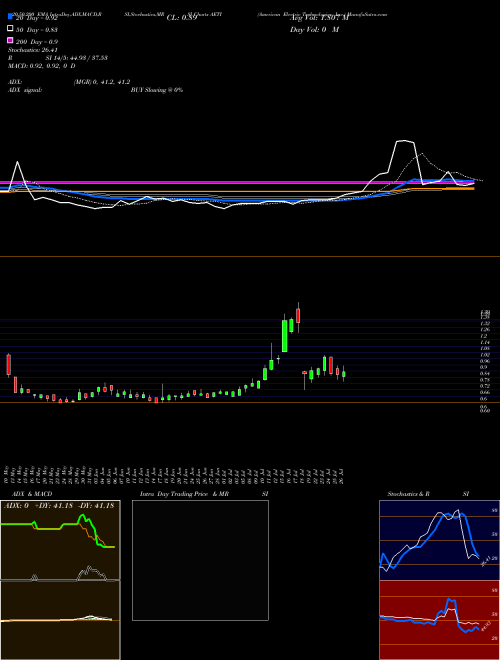Click the "BUY Slowing @ 0%" signal text
Viewport: 500px width, 660px height.
point(157,90)
